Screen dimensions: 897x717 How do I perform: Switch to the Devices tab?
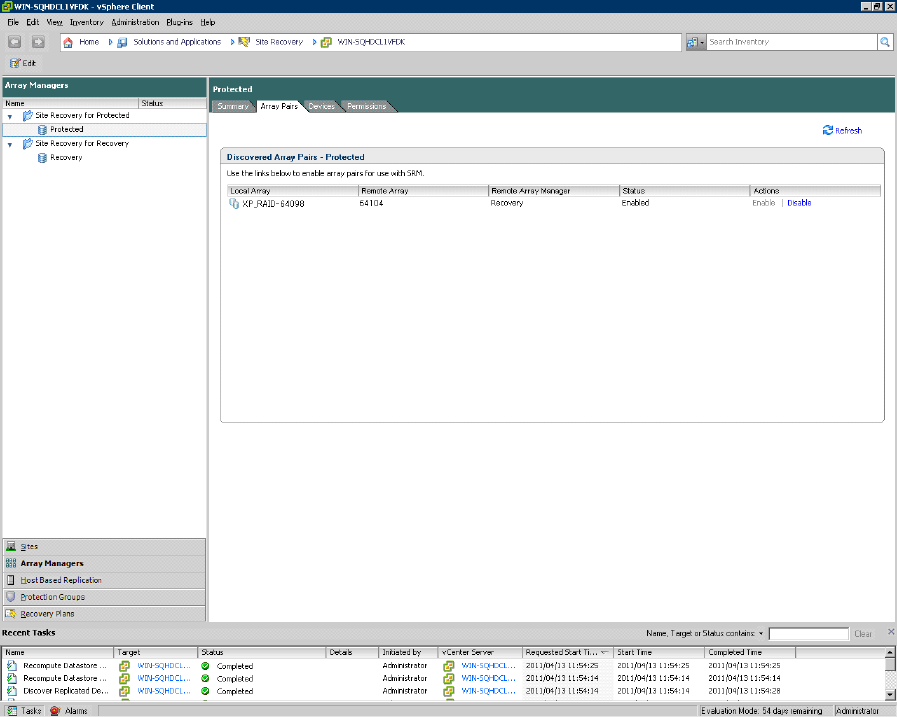coord(321,106)
